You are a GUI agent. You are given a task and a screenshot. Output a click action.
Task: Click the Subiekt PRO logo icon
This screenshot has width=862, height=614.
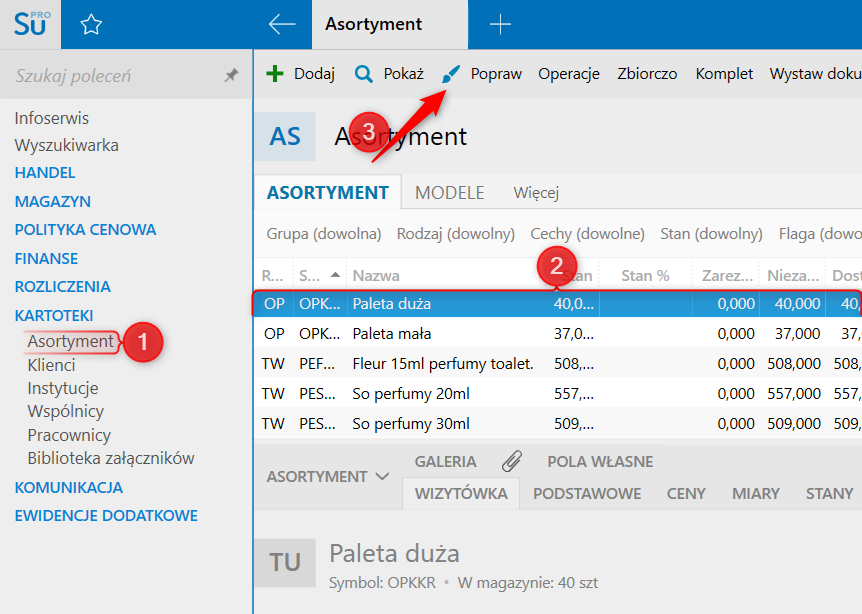[30, 24]
